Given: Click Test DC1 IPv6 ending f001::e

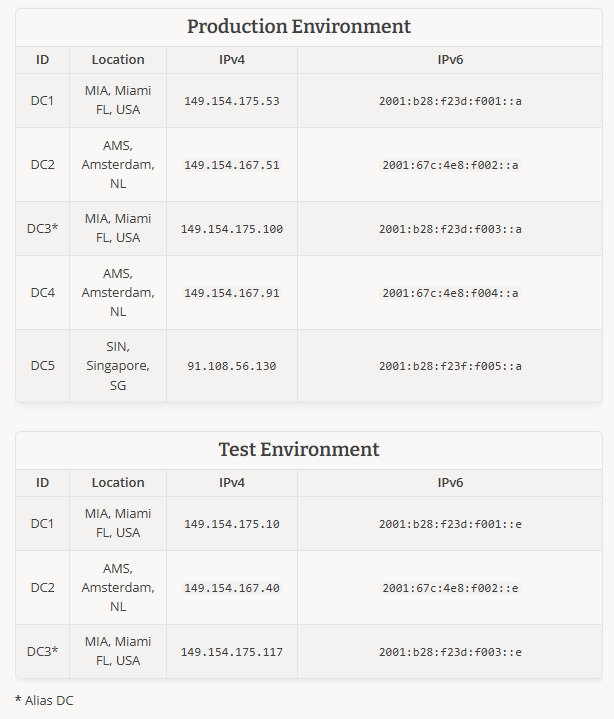Looking at the screenshot, I should (x=450, y=524).
